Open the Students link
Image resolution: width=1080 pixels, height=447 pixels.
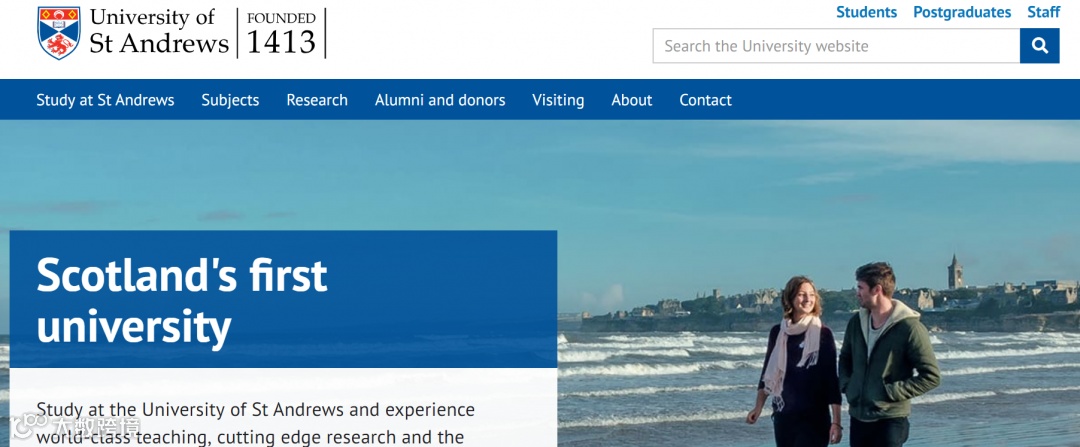point(866,12)
